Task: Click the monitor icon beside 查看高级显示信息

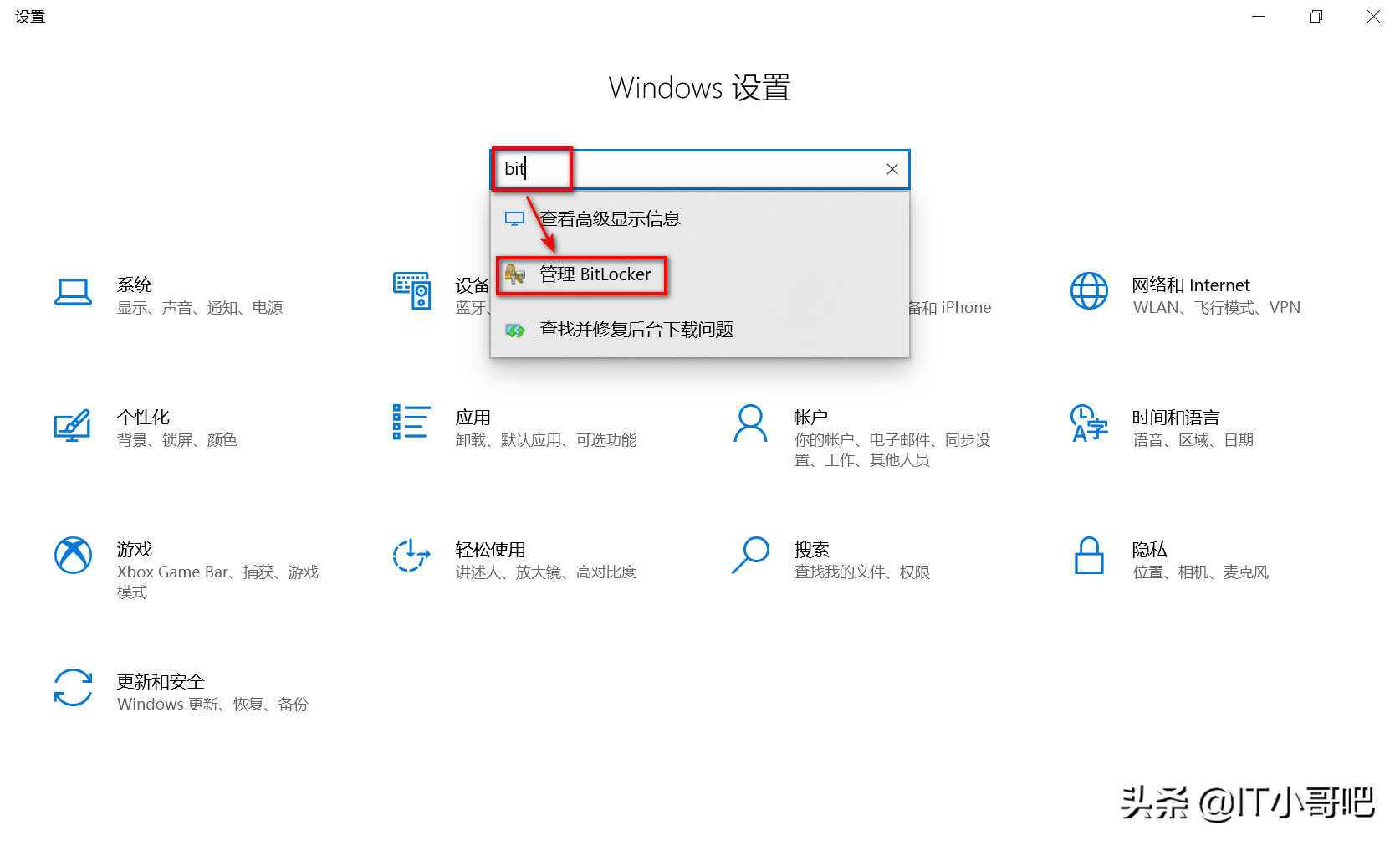Action: pyautogui.click(x=514, y=219)
